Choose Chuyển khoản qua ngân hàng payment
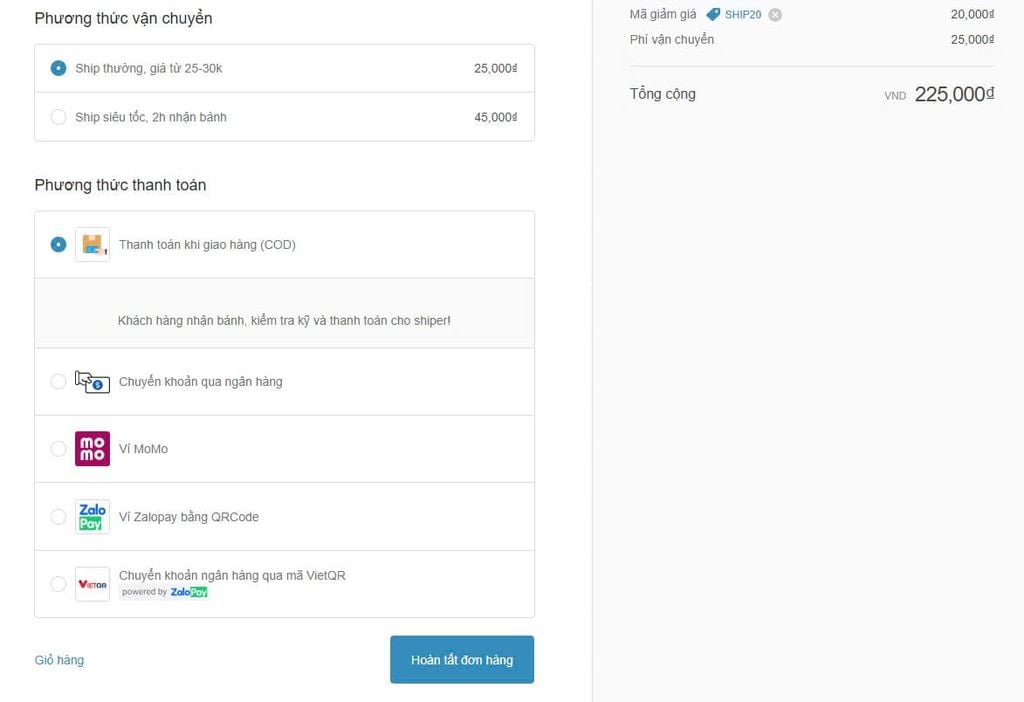This screenshot has width=1024, height=702. pos(58,381)
